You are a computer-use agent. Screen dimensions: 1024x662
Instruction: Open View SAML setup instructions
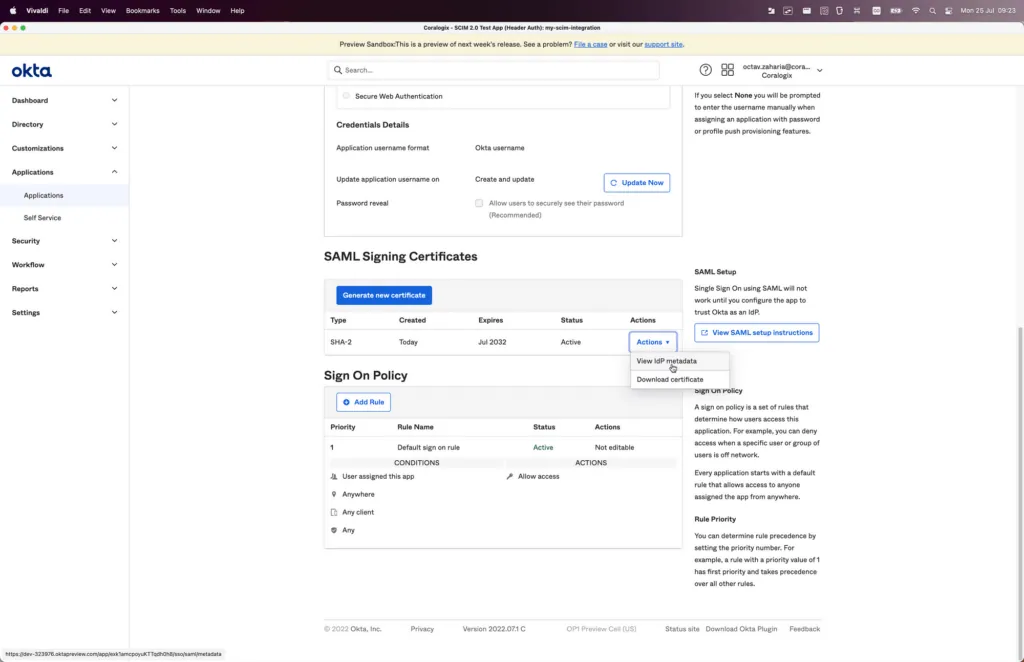click(756, 332)
